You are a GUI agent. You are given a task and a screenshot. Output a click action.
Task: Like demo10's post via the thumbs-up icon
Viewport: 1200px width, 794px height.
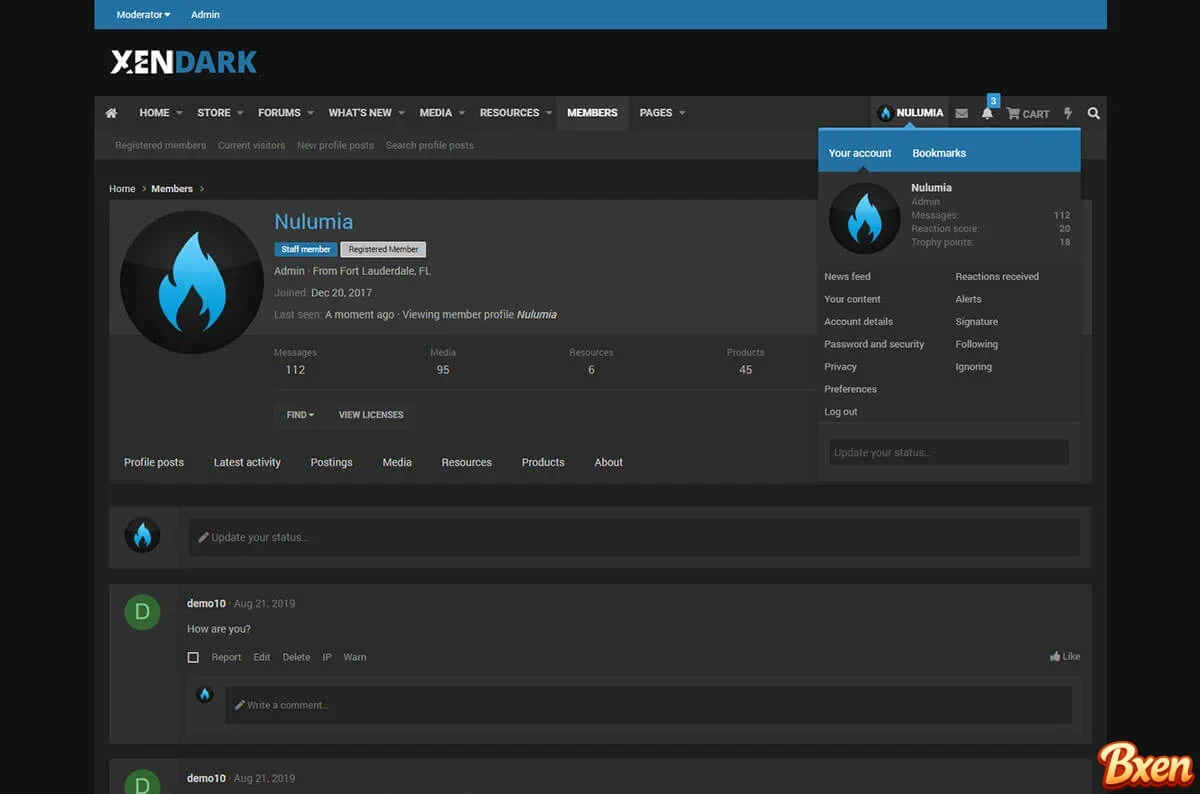tap(1065, 656)
